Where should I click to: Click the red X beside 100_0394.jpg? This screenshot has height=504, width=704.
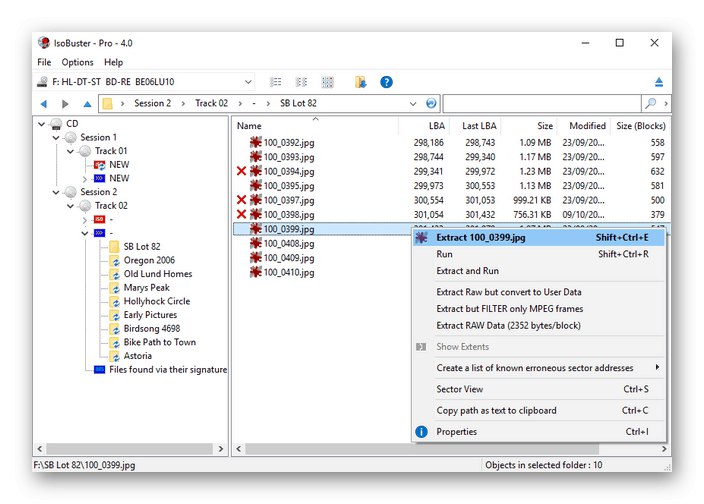[241, 171]
